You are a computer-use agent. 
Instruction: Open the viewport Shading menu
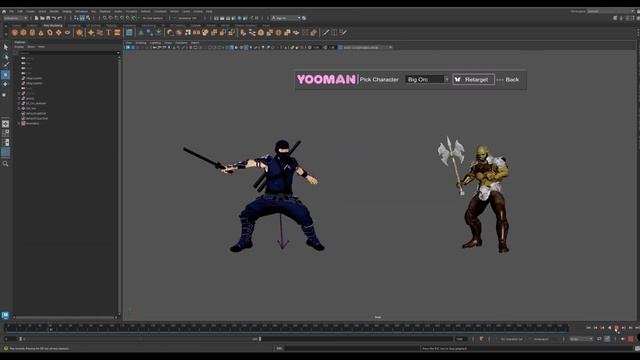[141, 42]
